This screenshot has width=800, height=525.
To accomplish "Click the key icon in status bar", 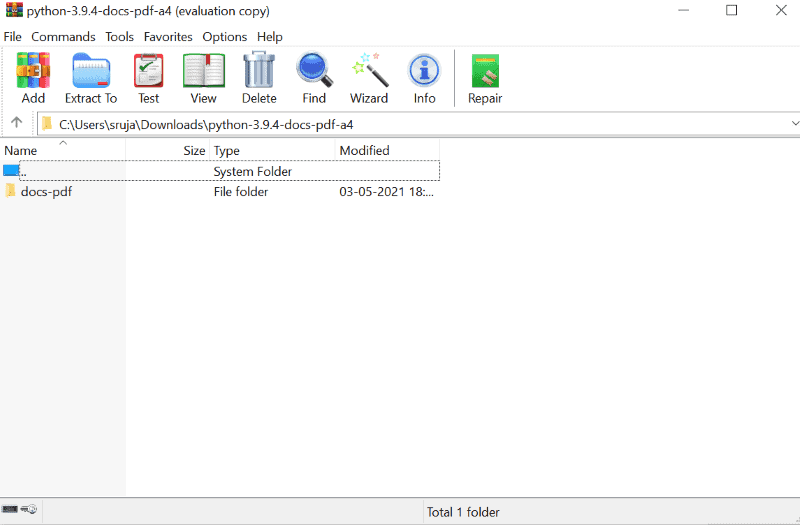I will point(29,509).
